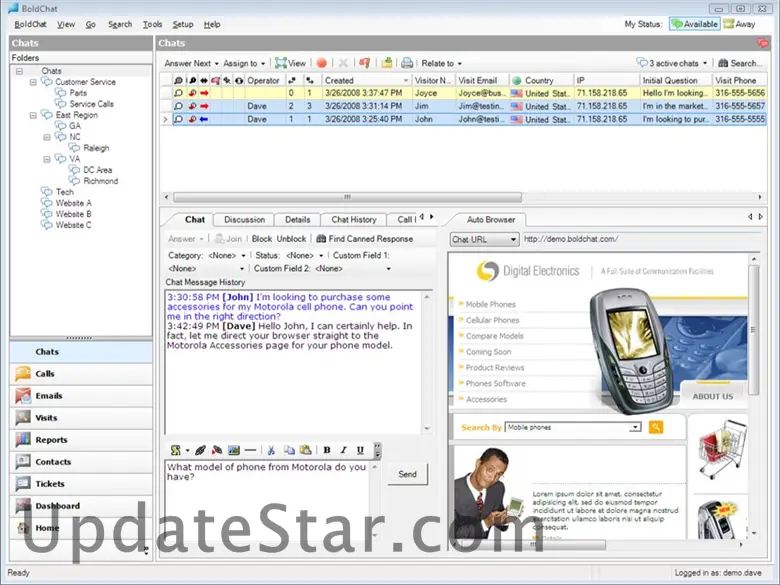The width and height of the screenshot is (780, 585).
Task: Insert horizontal line in message
Action: 250,450
